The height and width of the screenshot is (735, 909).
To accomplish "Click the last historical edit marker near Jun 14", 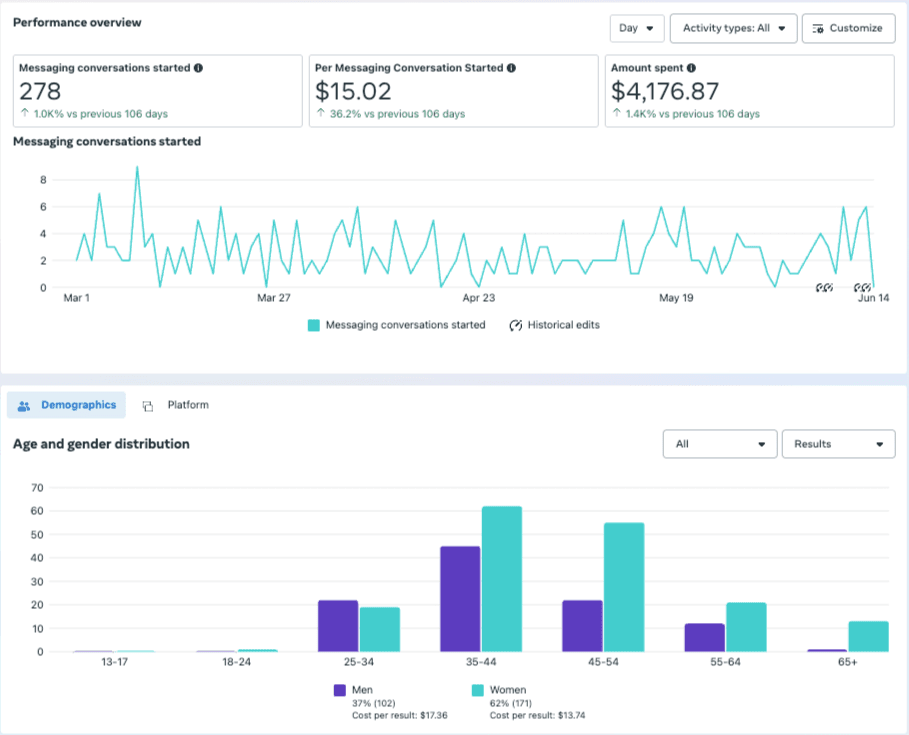I will 867,288.
